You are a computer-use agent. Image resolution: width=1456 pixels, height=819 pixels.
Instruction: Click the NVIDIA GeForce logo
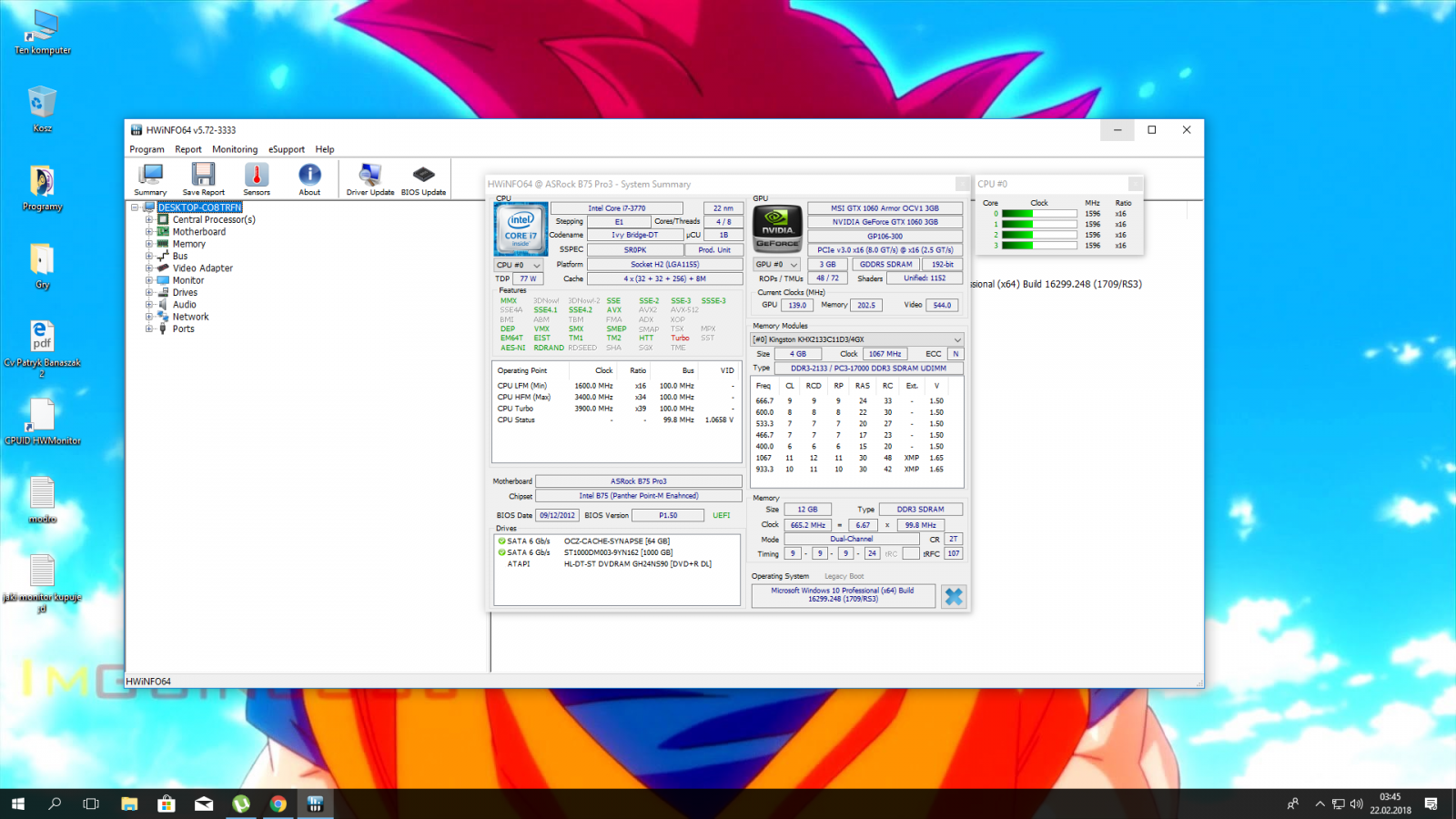777,227
